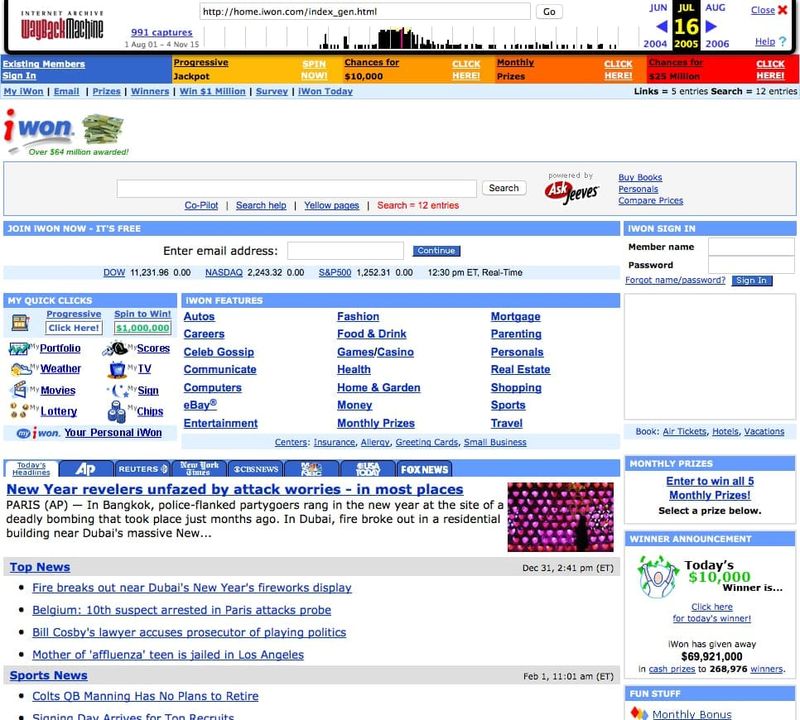Click the $1,000,000 Spin to Win box

click(142, 328)
